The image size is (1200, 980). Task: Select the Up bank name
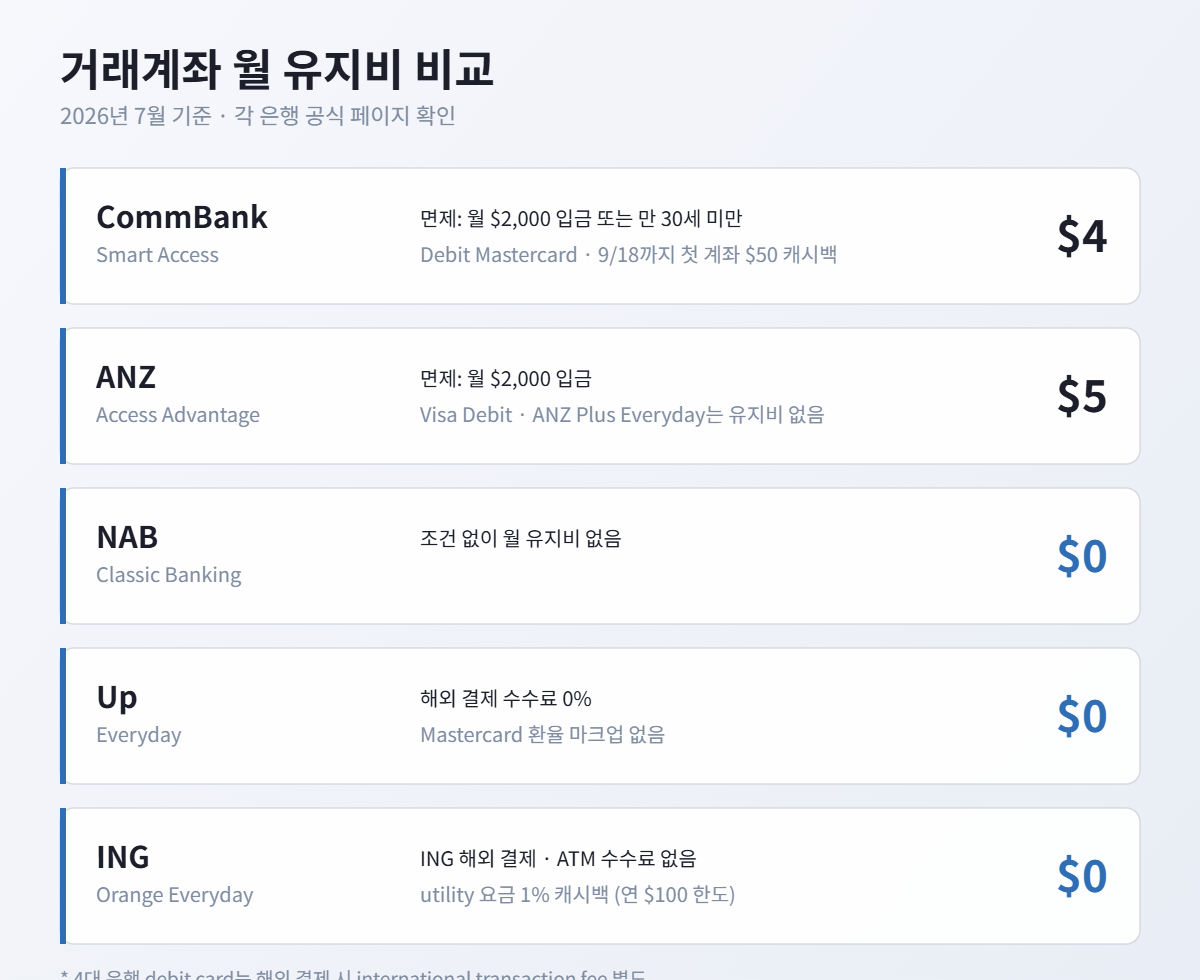117,697
